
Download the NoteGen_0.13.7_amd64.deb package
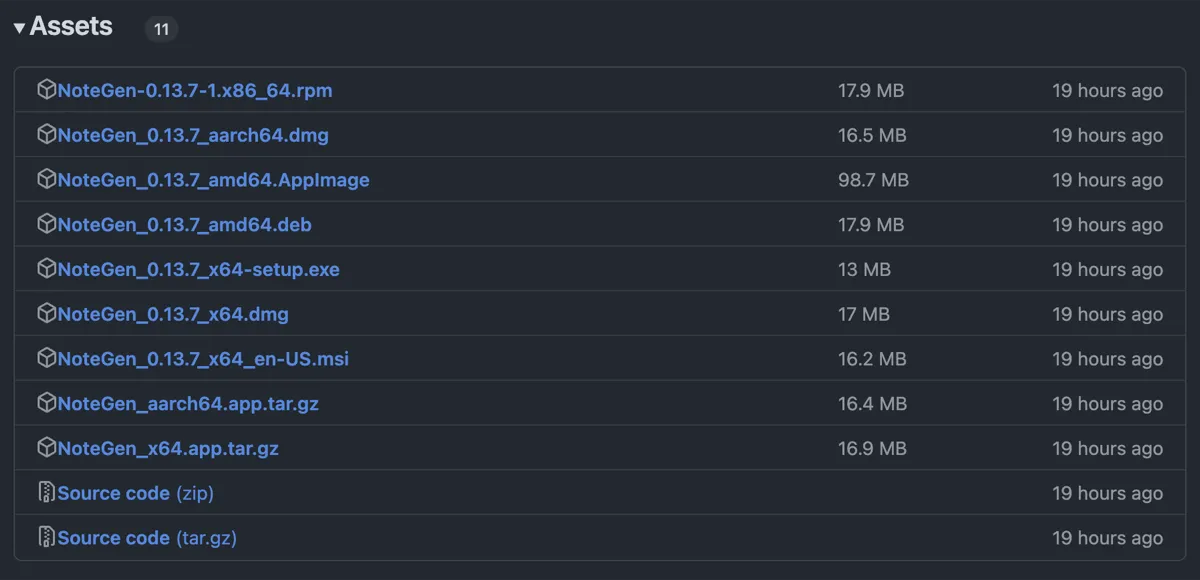tap(185, 225)
